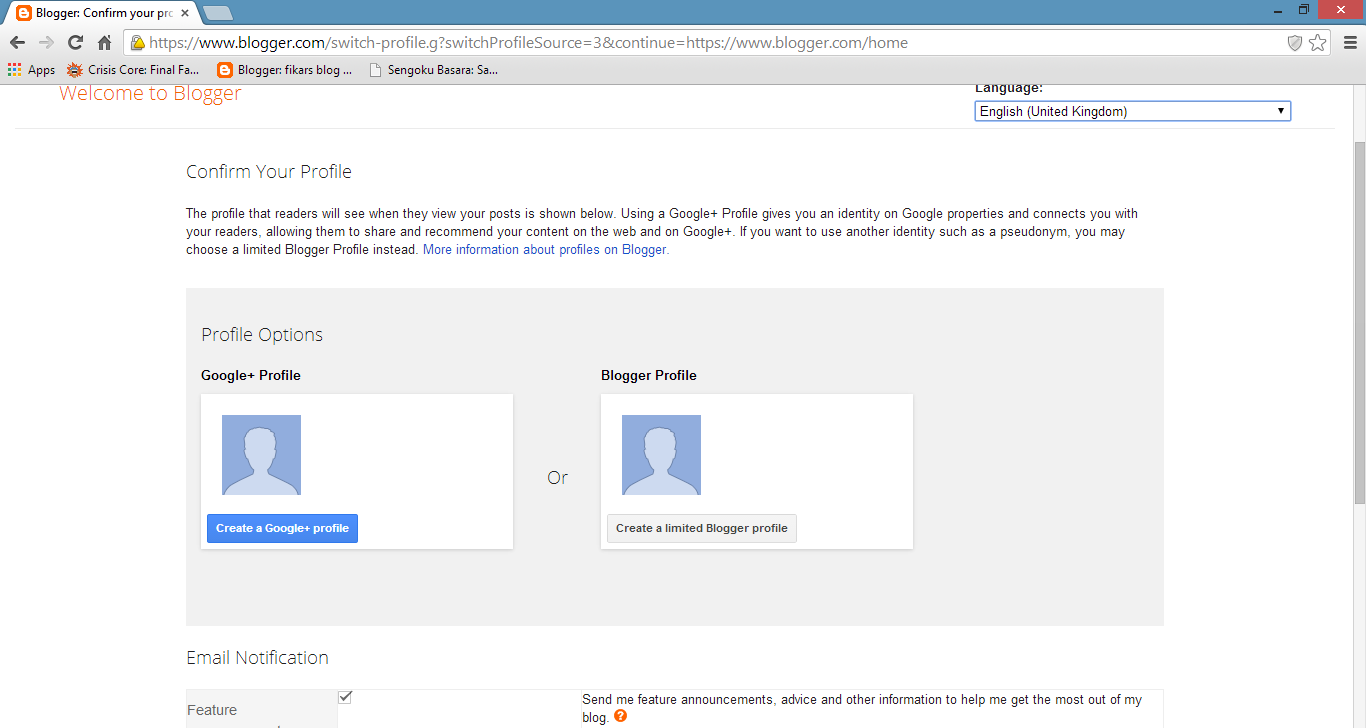Click the Blogger Profile avatar placeholder

(x=661, y=455)
